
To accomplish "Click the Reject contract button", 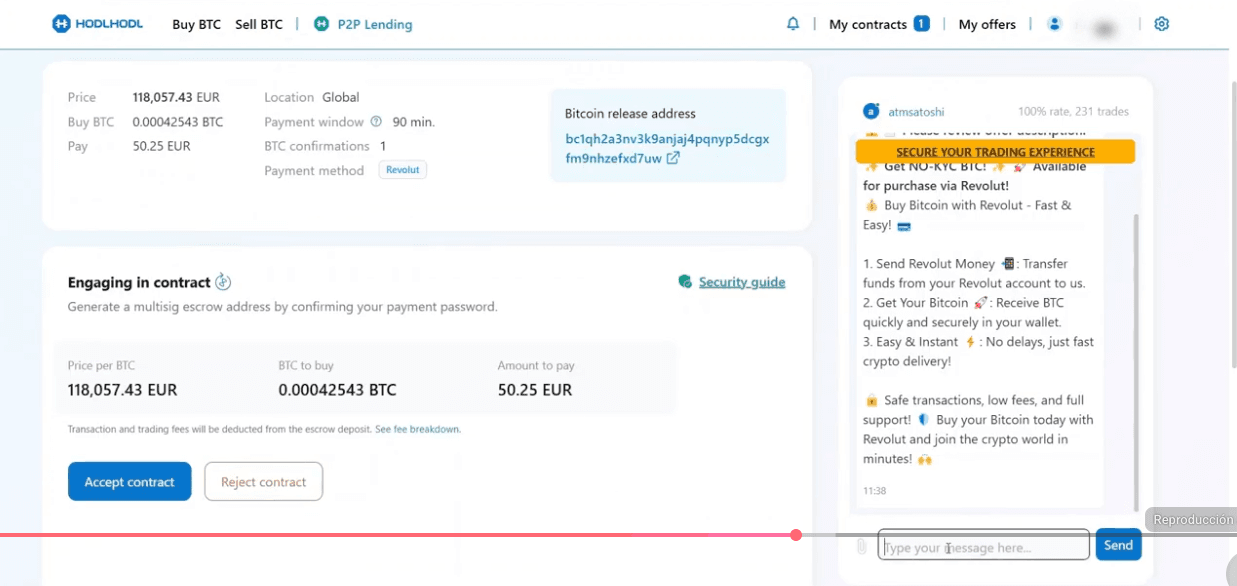I will [x=263, y=481].
